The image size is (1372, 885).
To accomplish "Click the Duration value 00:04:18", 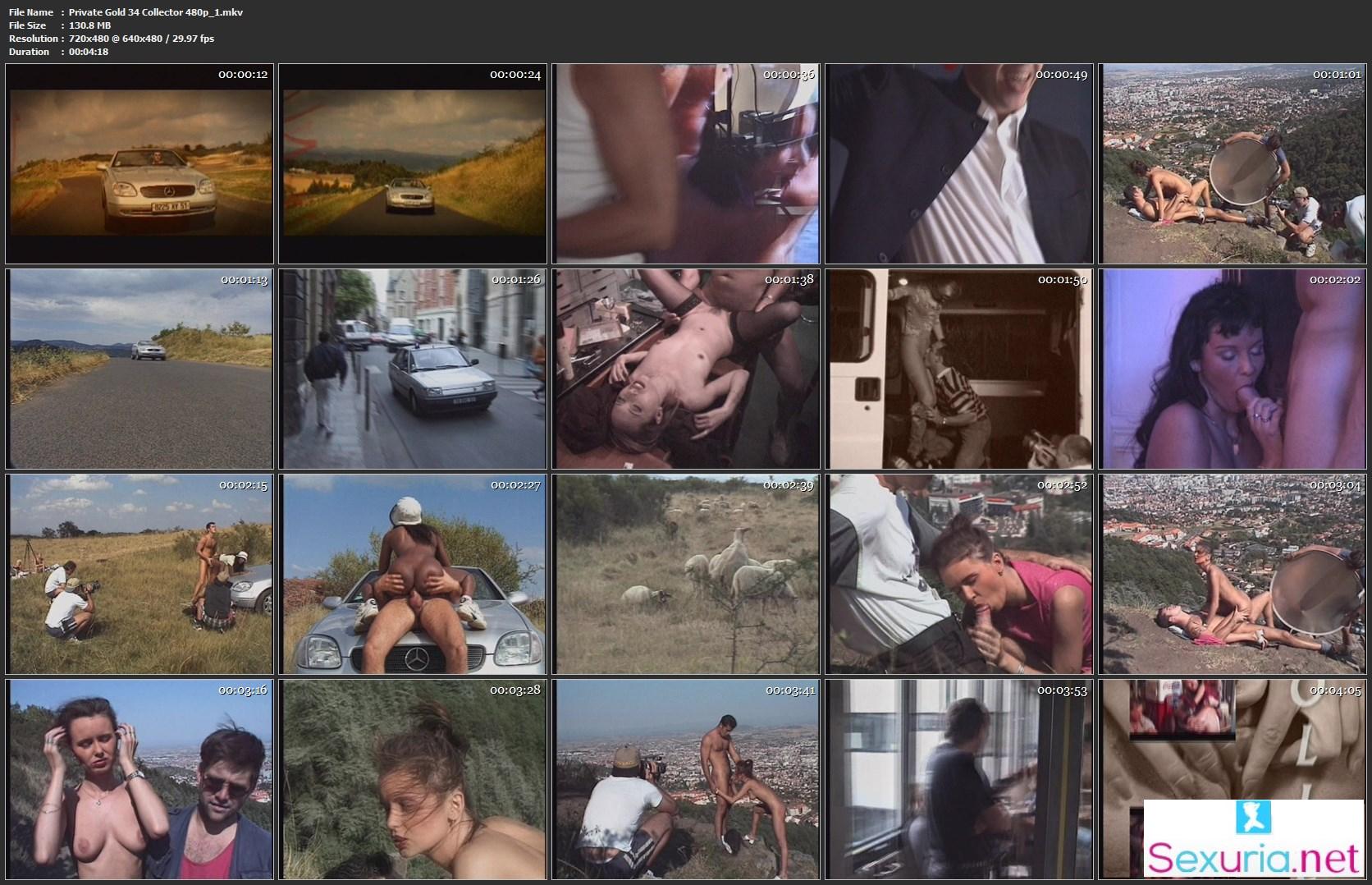I will (89, 52).
